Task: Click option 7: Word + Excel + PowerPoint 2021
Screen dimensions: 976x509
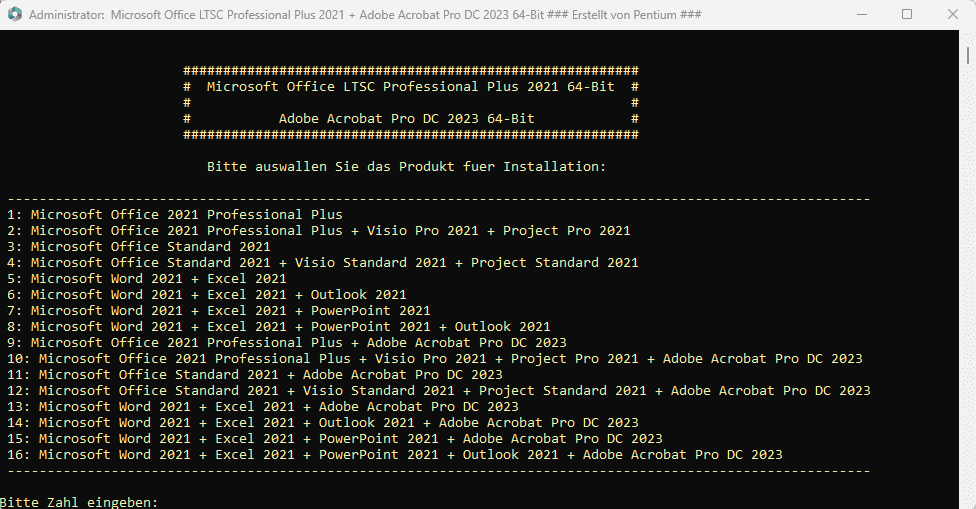Action: [x=218, y=311]
